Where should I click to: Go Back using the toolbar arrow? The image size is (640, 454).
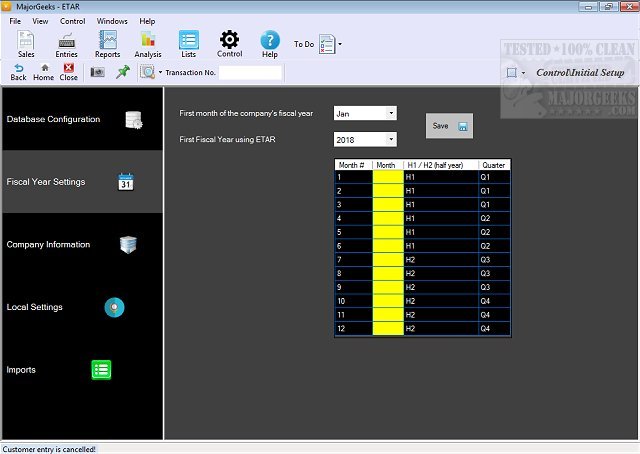click(x=18, y=72)
